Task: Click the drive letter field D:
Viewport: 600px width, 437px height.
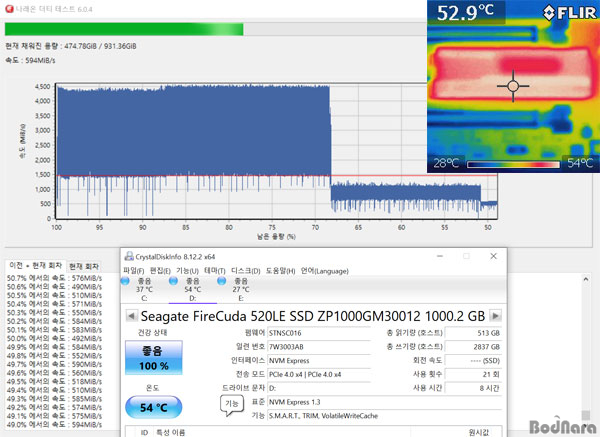Action: 319,388
